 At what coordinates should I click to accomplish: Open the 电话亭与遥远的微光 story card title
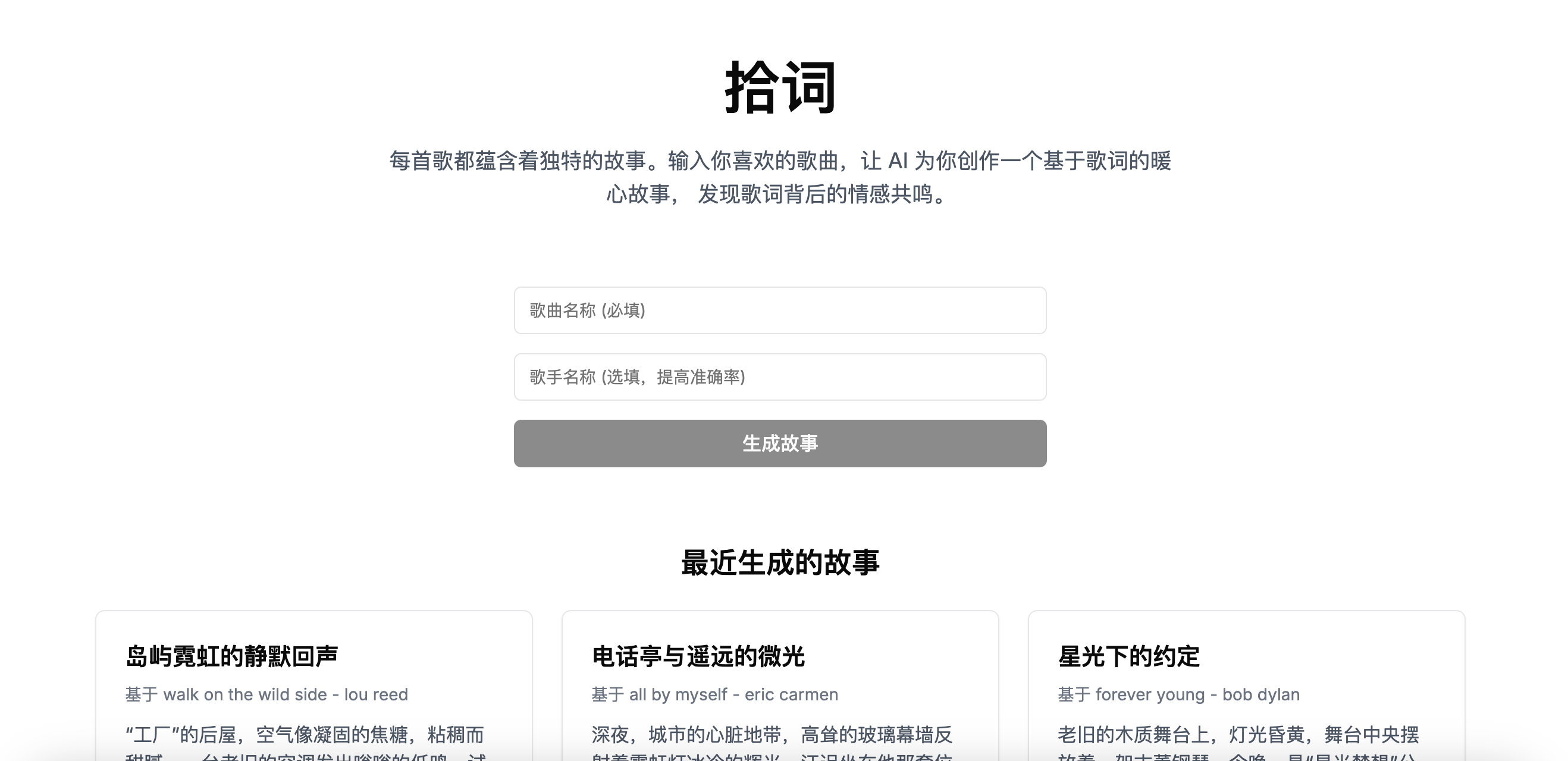tap(698, 656)
